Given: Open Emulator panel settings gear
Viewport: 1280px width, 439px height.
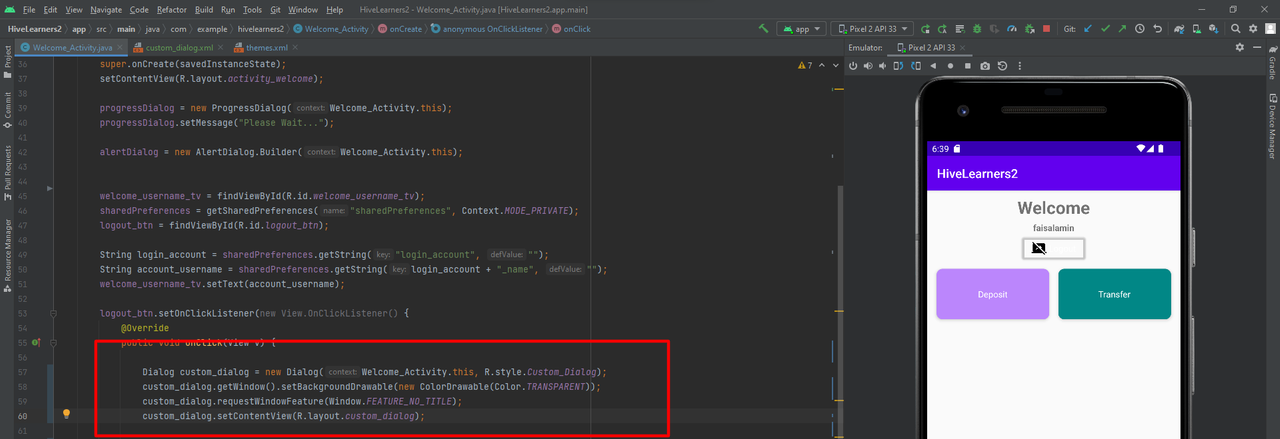Looking at the screenshot, I should point(1240,47).
